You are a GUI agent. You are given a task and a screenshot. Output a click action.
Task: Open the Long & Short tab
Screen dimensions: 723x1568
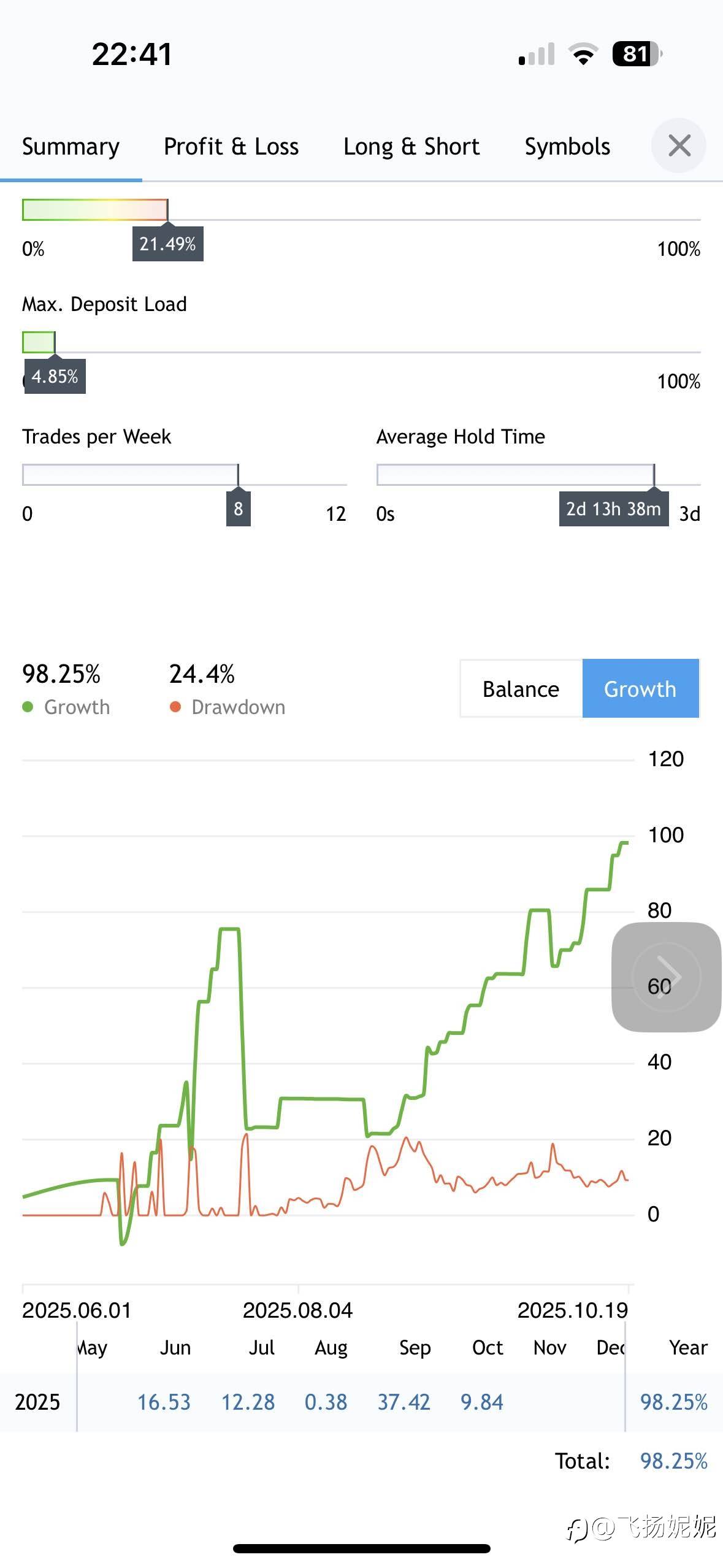coord(411,147)
